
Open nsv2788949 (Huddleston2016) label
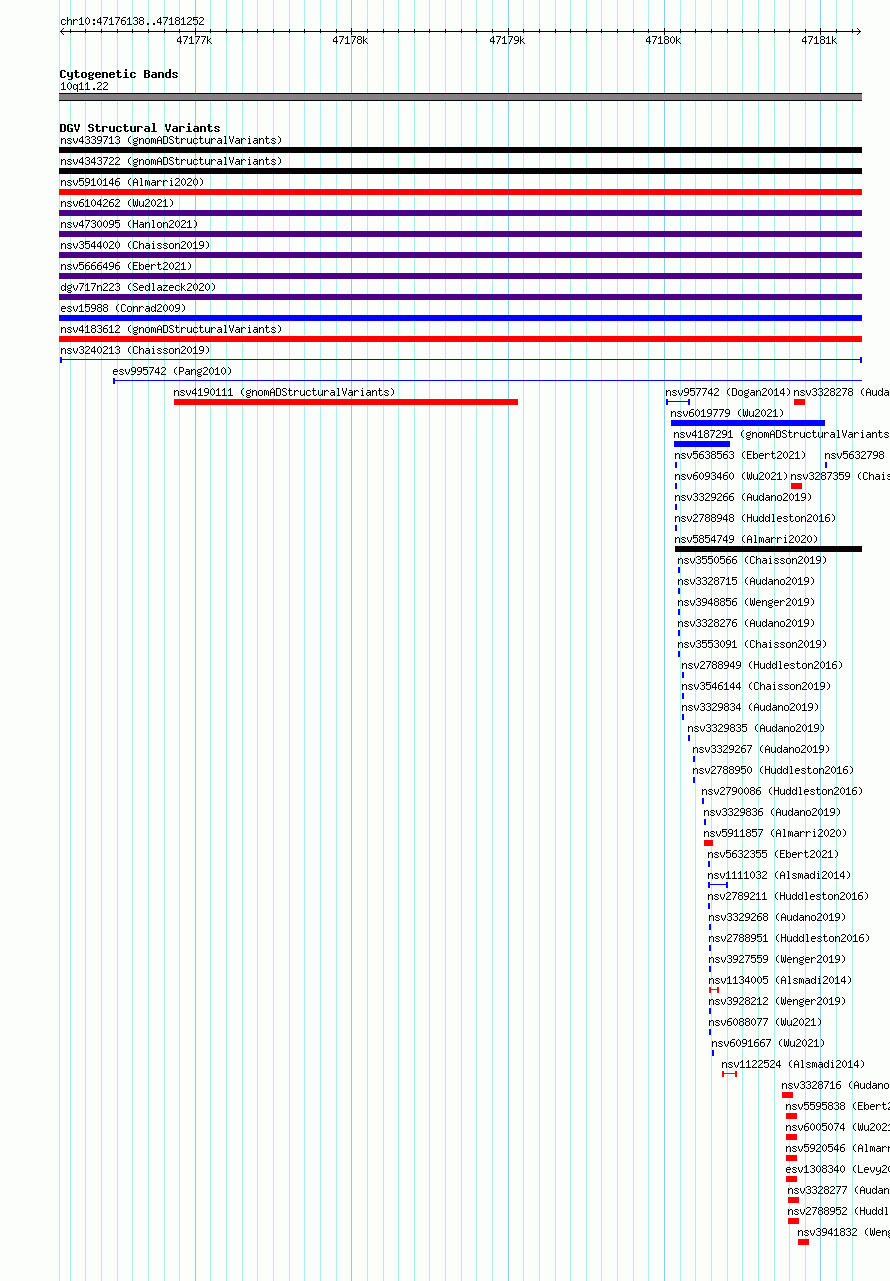click(x=763, y=665)
